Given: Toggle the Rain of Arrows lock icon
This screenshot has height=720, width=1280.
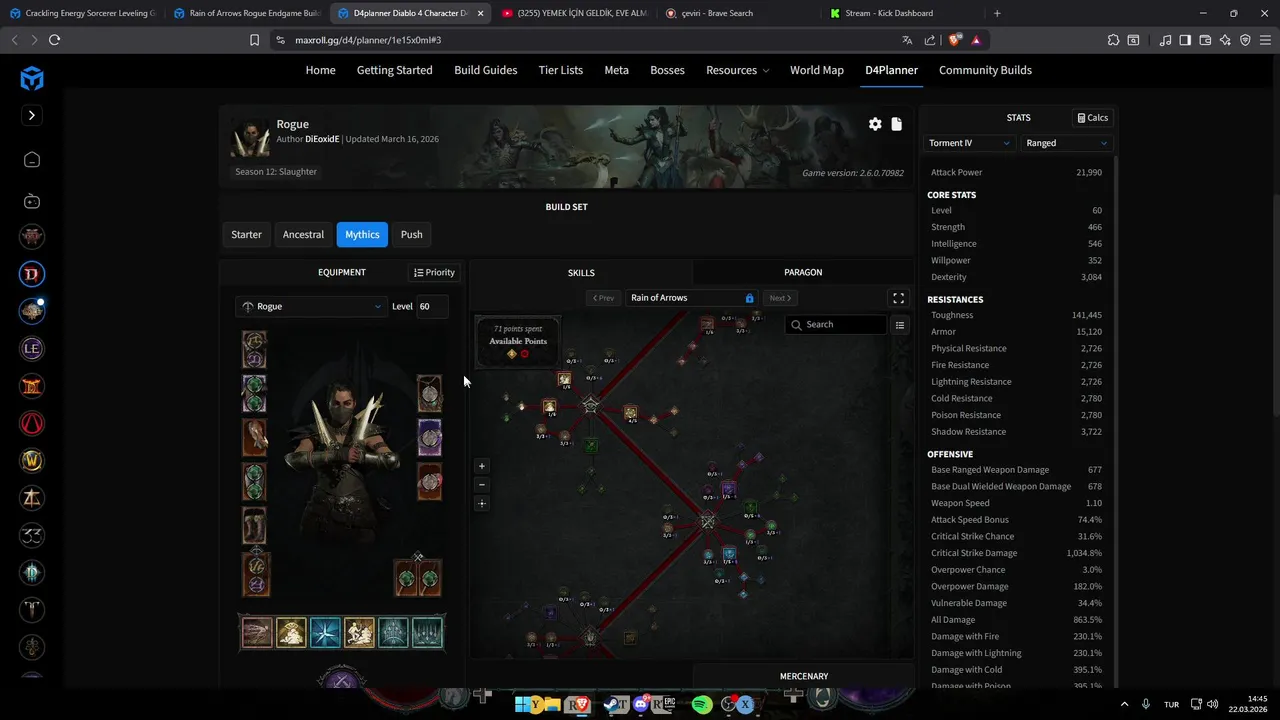Looking at the screenshot, I should (x=749, y=298).
